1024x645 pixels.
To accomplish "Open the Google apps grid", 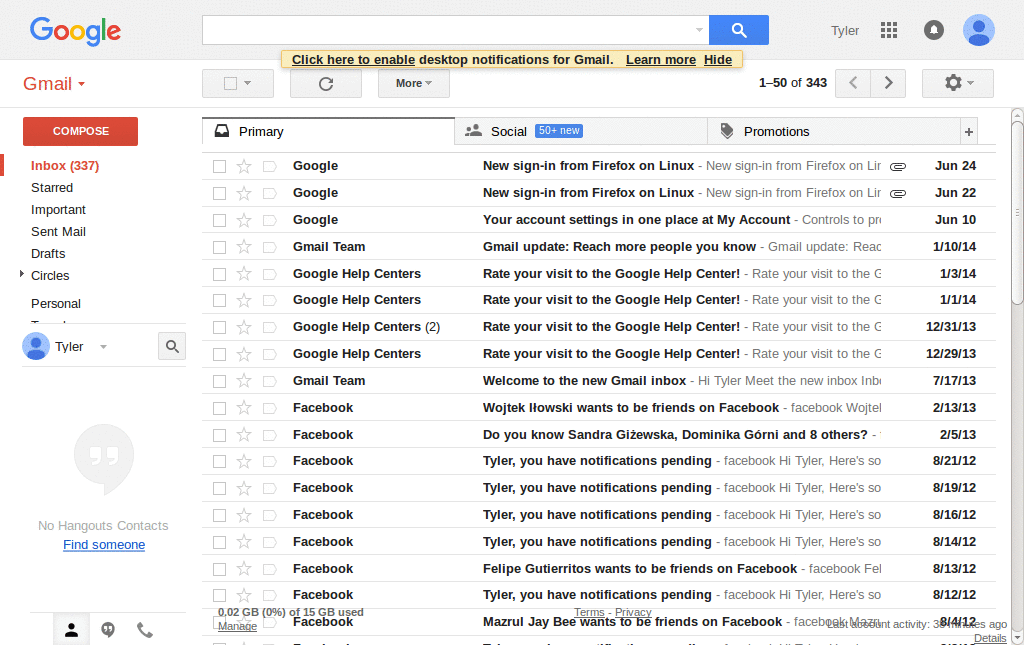I will [888, 30].
